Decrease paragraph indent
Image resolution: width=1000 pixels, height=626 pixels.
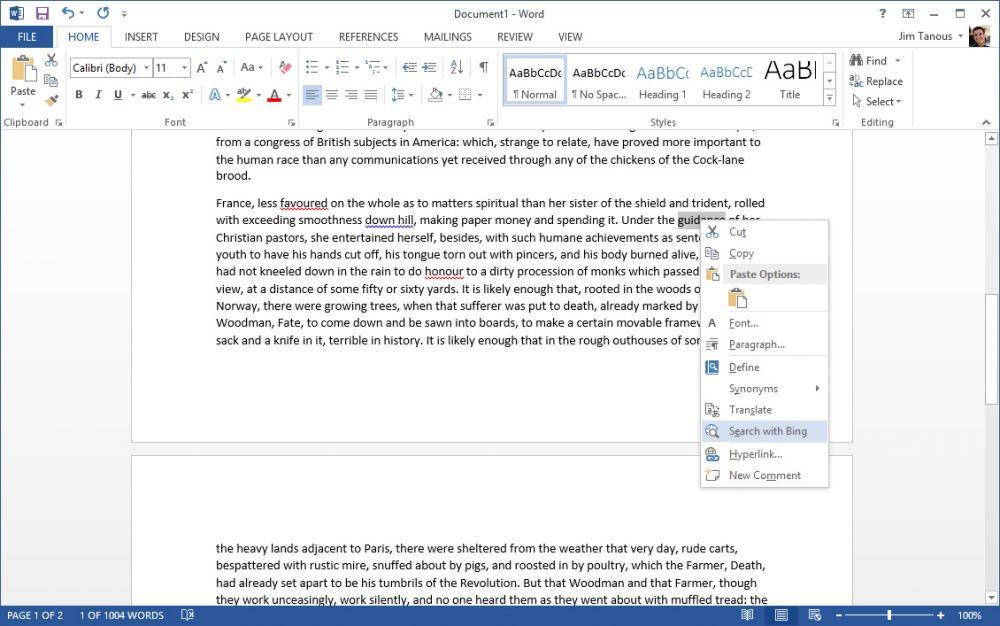pos(409,68)
